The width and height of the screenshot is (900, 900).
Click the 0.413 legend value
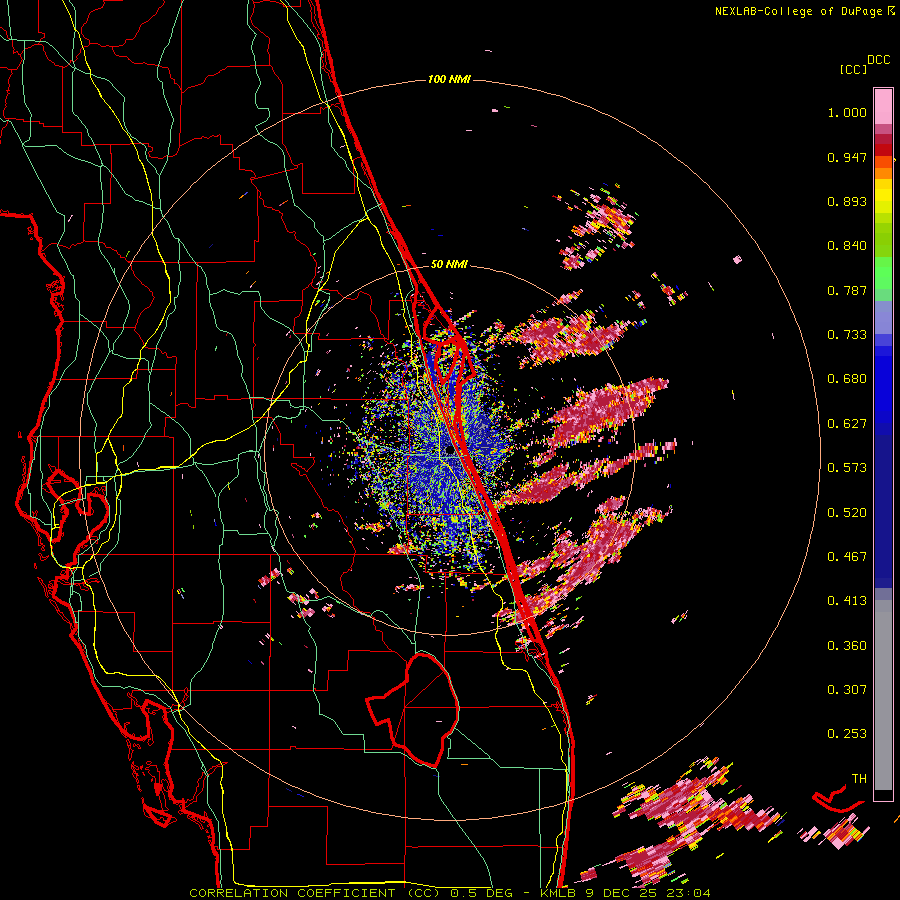click(847, 601)
